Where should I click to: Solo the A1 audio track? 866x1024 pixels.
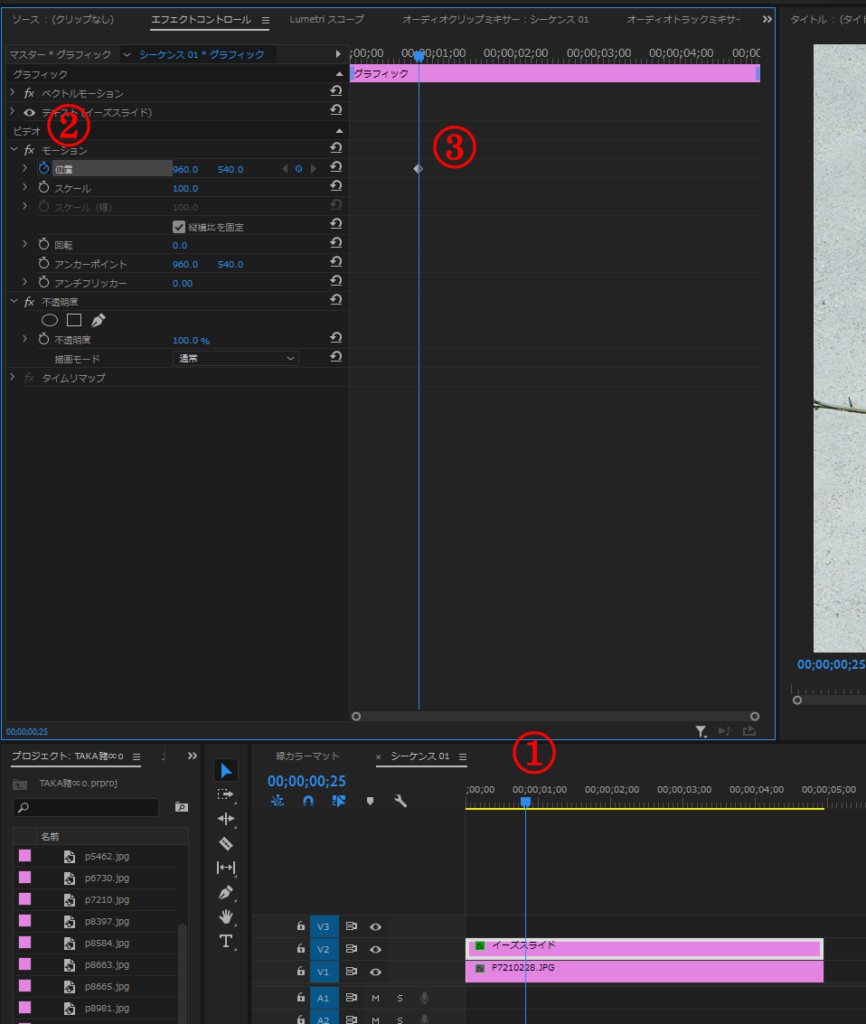(400, 998)
